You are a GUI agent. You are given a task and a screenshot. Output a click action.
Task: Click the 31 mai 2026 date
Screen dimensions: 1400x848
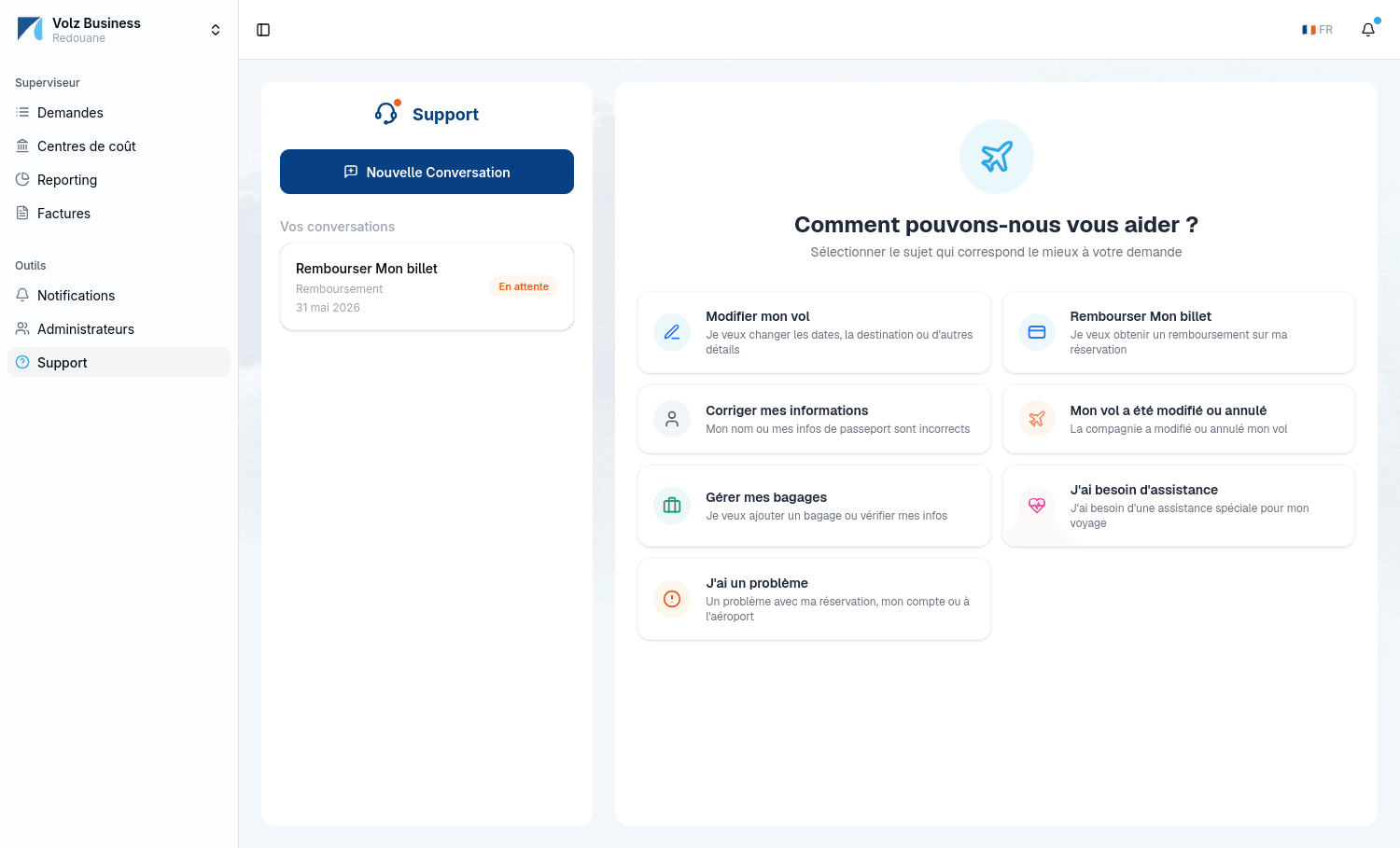tap(328, 308)
